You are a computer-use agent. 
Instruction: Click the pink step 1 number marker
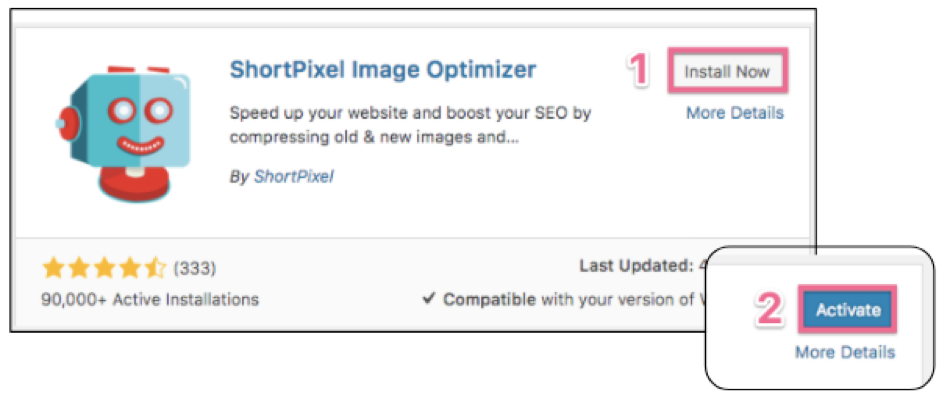coord(642,71)
